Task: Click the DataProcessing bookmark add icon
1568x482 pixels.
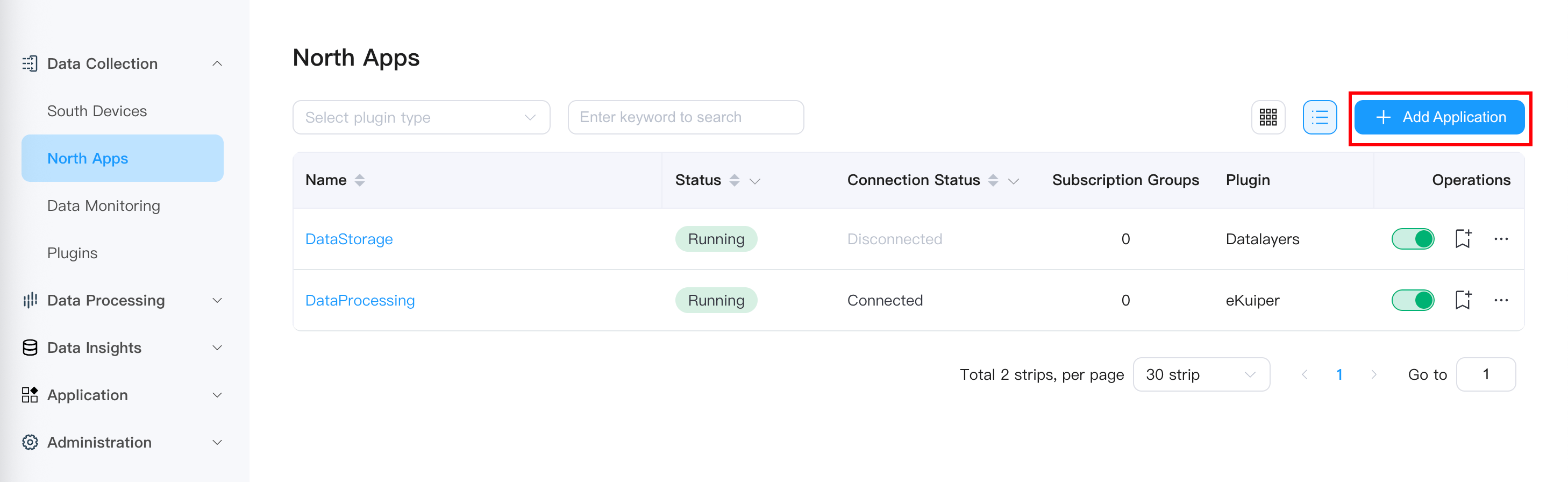Action: click(x=1463, y=300)
